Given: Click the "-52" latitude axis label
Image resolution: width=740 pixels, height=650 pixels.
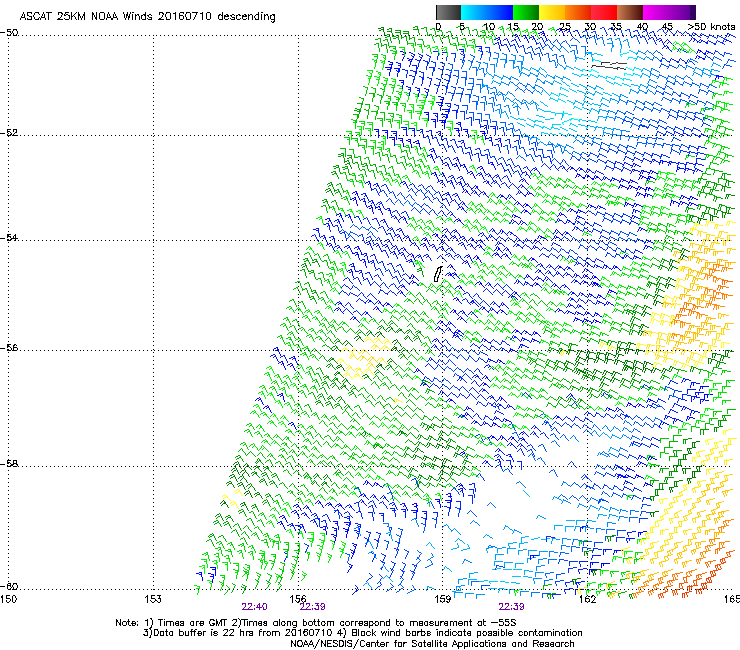Looking at the screenshot, I should [9, 133].
